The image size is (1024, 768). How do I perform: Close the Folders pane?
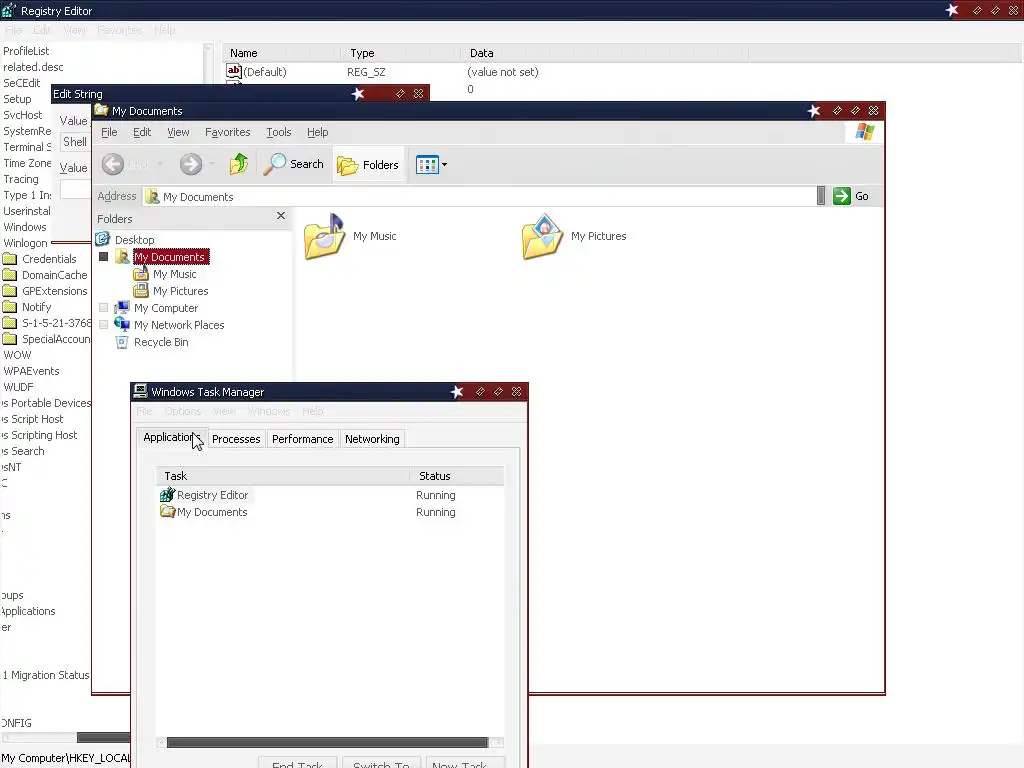(x=281, y=216)
